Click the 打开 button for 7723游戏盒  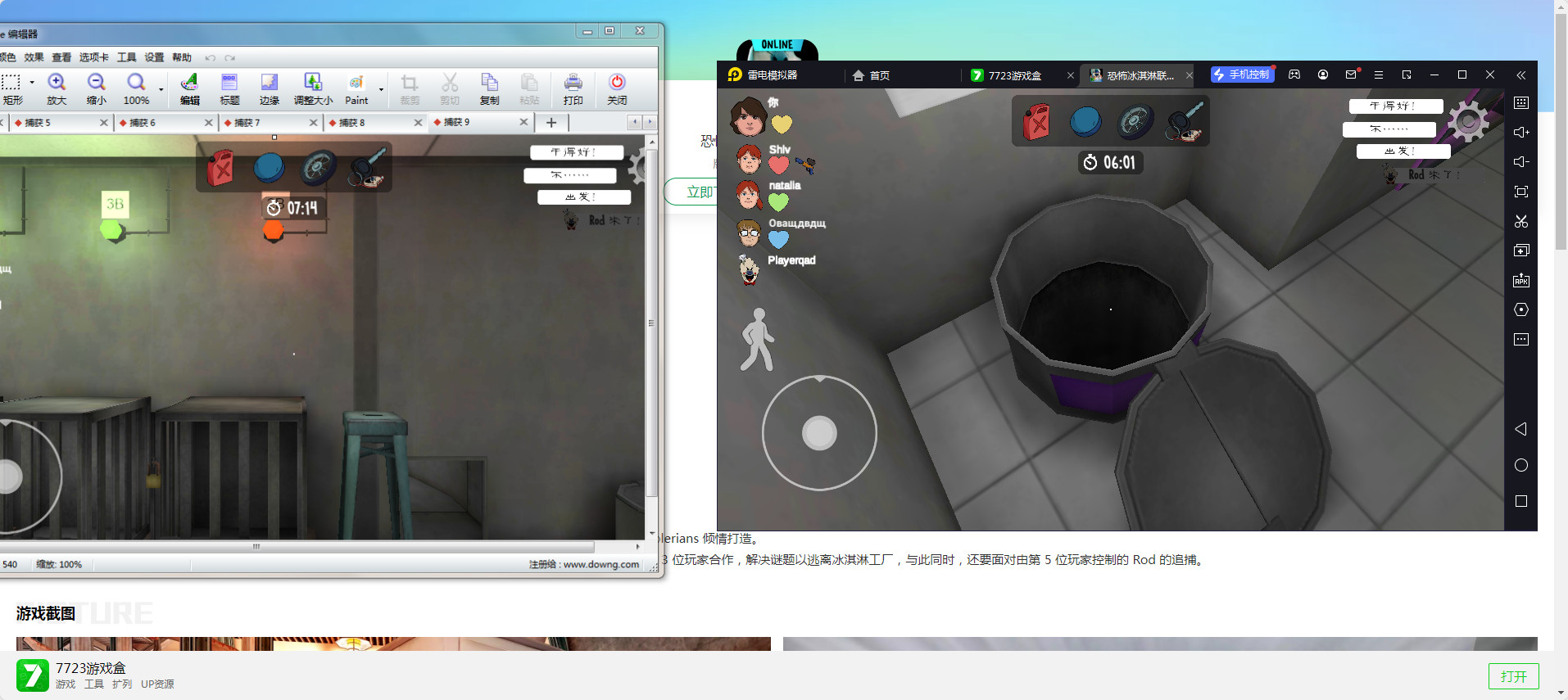(x=1513, y=676)
